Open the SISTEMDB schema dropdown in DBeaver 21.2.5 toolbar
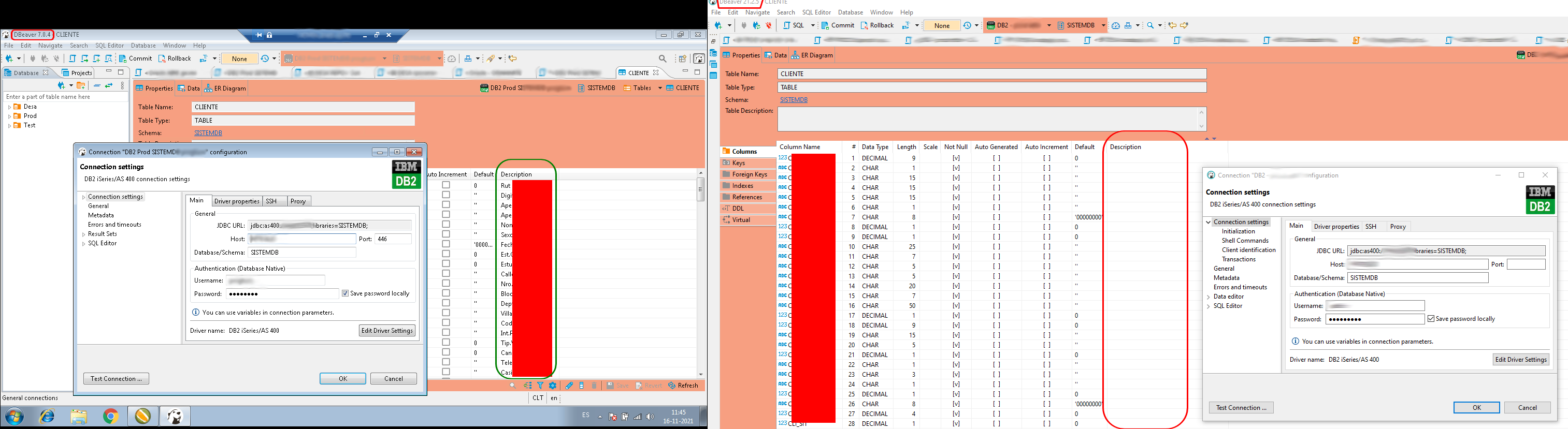Screen dimensions: 1568x429 point(1103,25)
